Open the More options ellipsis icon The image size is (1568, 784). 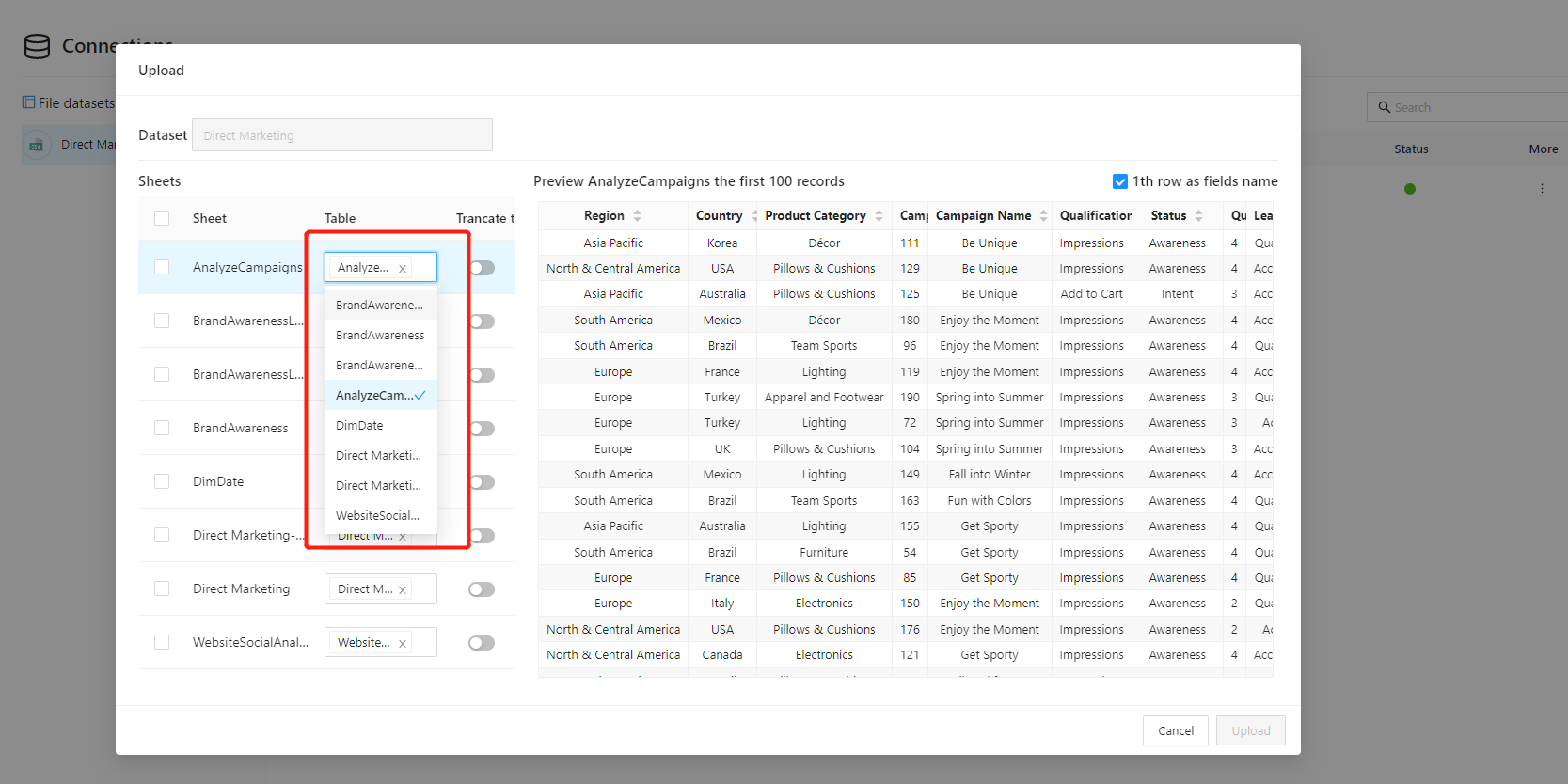[1542, 188]
